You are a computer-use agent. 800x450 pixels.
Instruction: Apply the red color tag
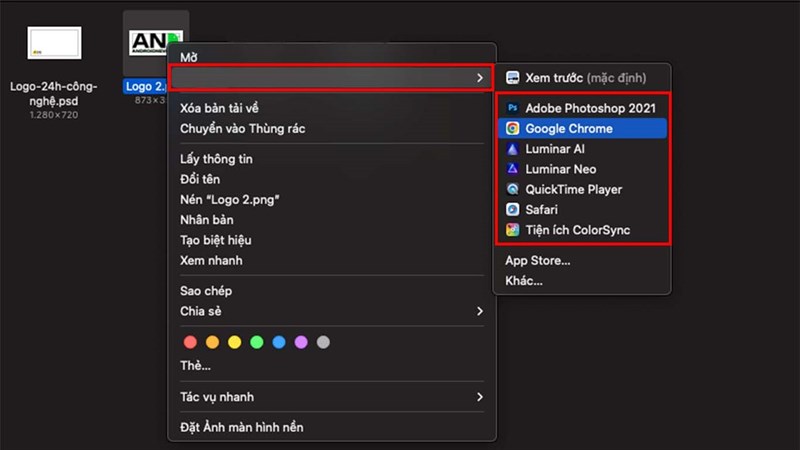191,342
